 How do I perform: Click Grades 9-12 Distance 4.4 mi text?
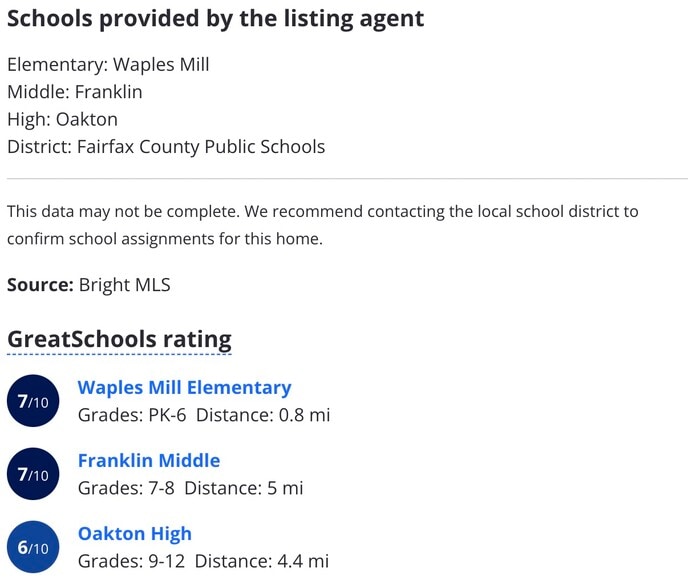203,561
